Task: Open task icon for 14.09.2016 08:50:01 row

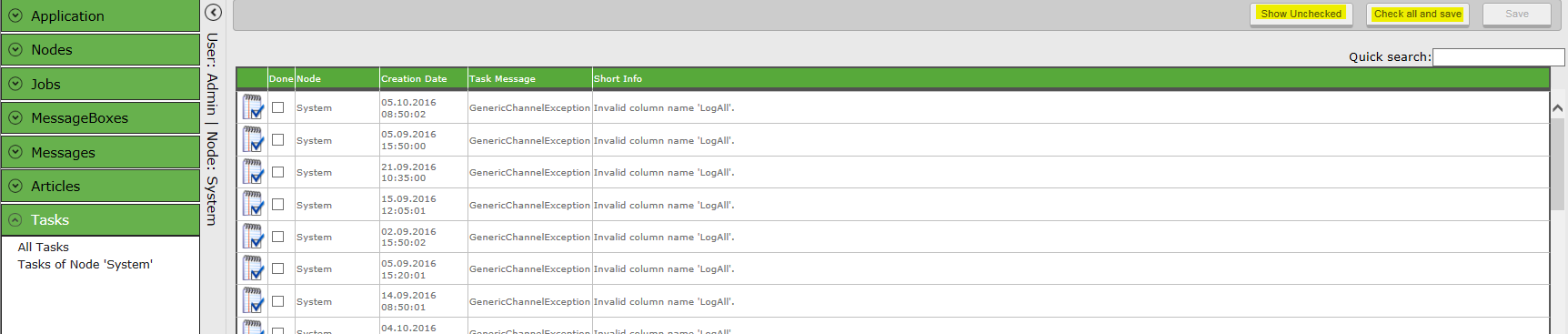Action: [x=253, y=300]
